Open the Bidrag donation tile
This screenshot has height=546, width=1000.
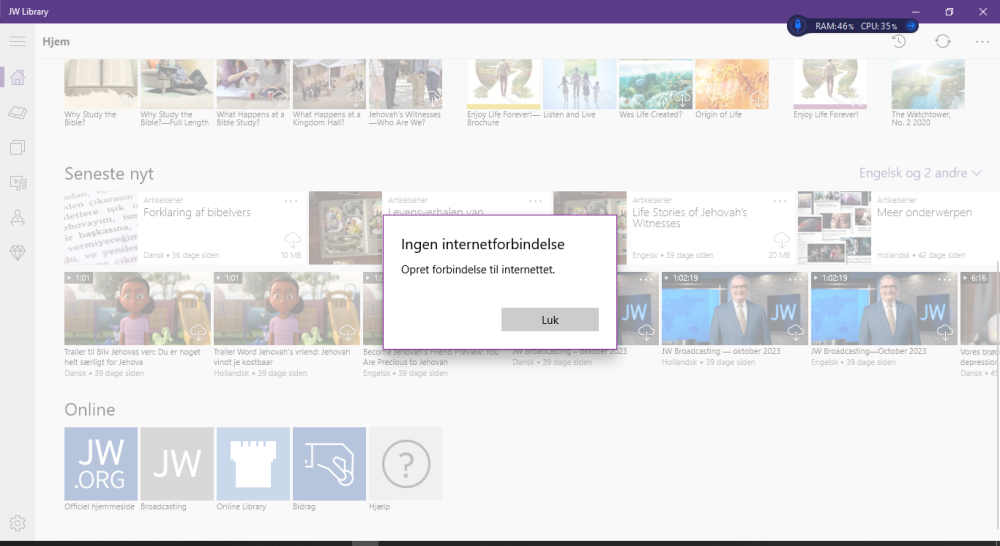click(x=329, y=463)
